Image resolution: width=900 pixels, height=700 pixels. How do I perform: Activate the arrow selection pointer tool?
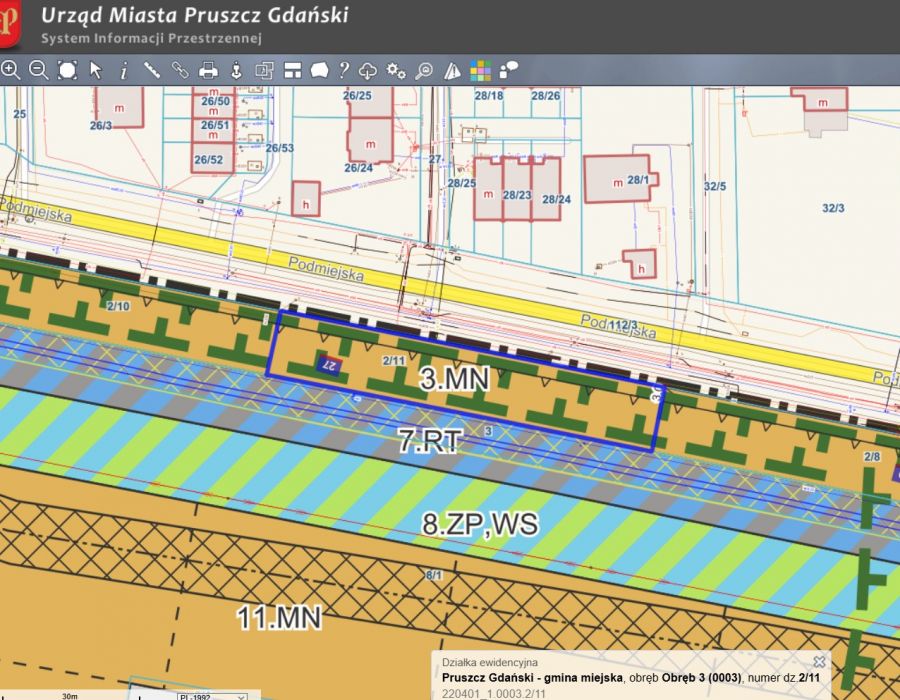pos(96,70)
